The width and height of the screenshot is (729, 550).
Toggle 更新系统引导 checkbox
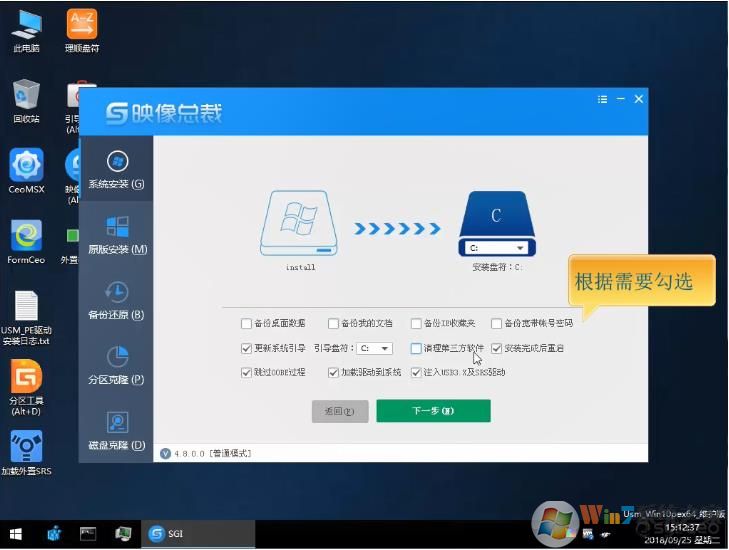click(x=246, y=348)
